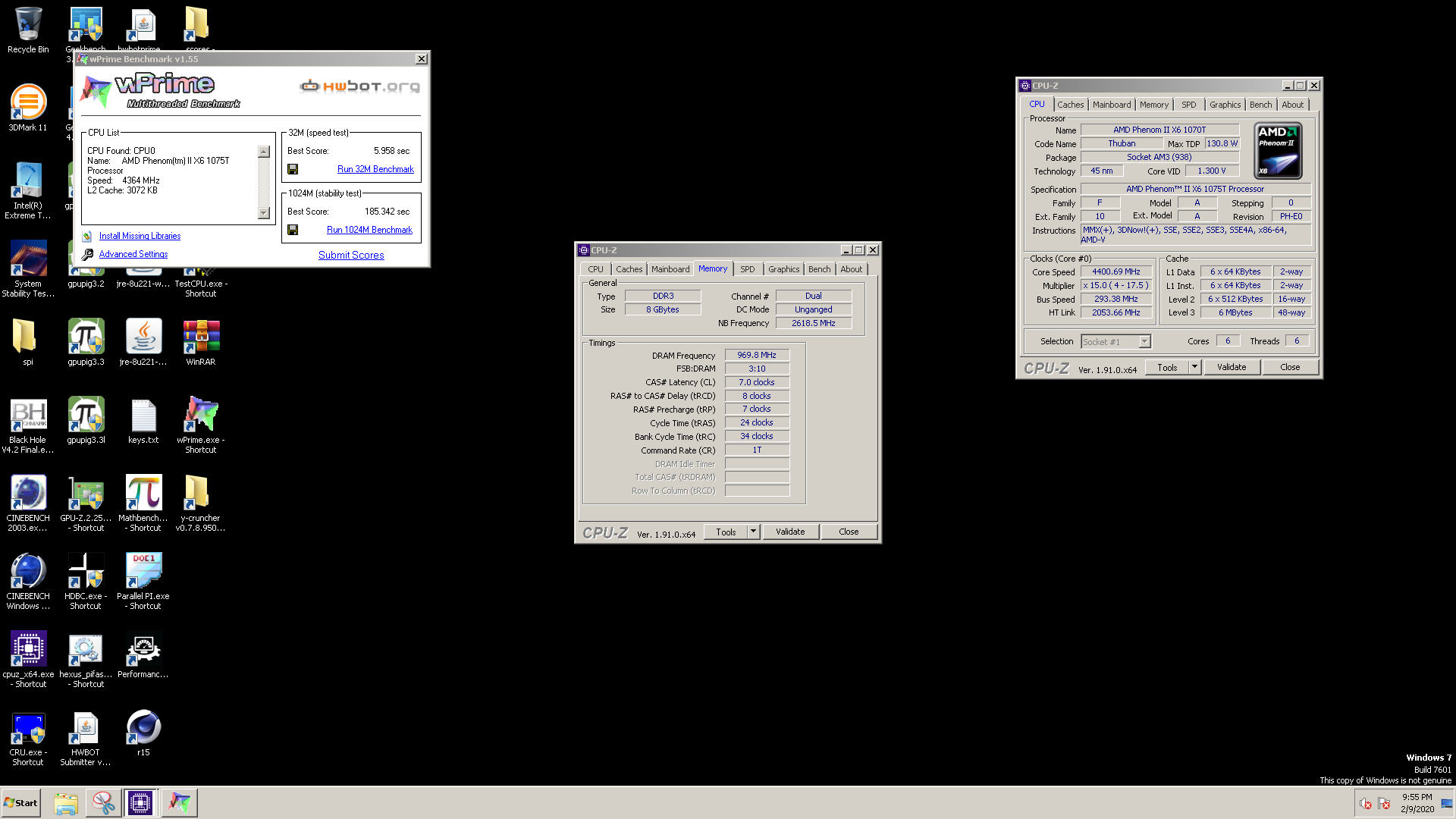This screenshot has width=1456, height=819.
Task: Open Intel(R) Extreme Tuning desktop icon
Action: pyautogui.click(x=28, y=190)
